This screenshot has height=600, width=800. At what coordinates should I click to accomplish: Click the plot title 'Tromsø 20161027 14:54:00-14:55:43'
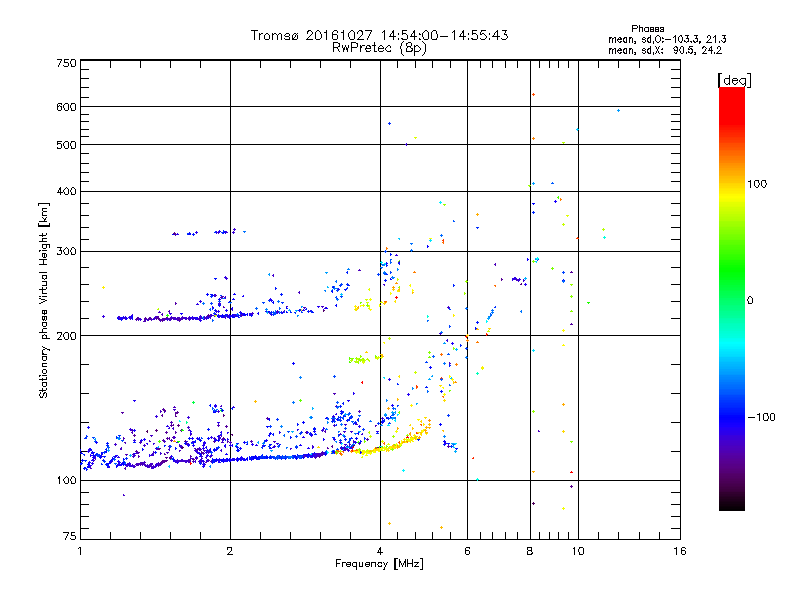coord(379,35)
